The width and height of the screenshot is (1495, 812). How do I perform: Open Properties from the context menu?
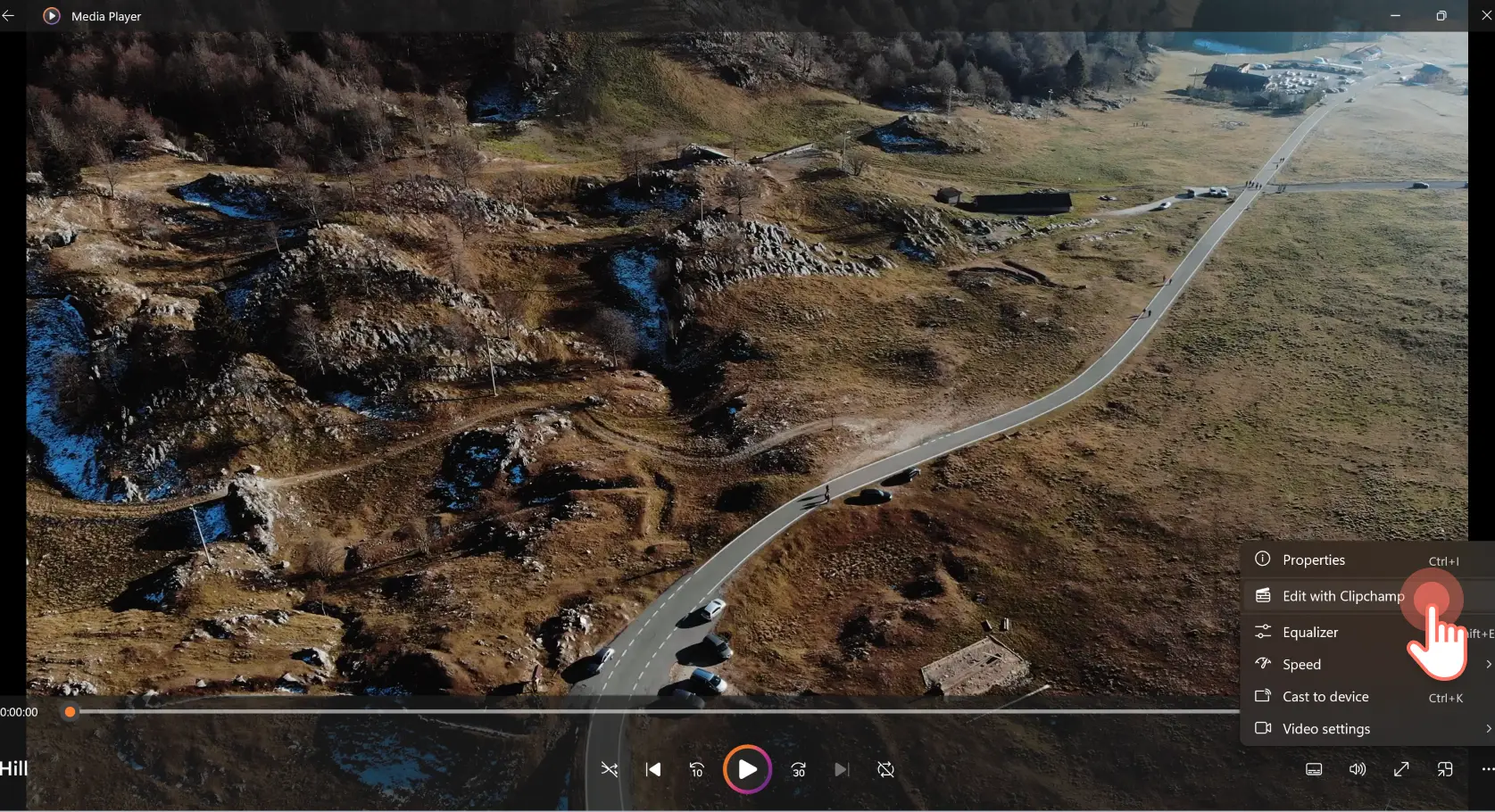[1313, 559]
